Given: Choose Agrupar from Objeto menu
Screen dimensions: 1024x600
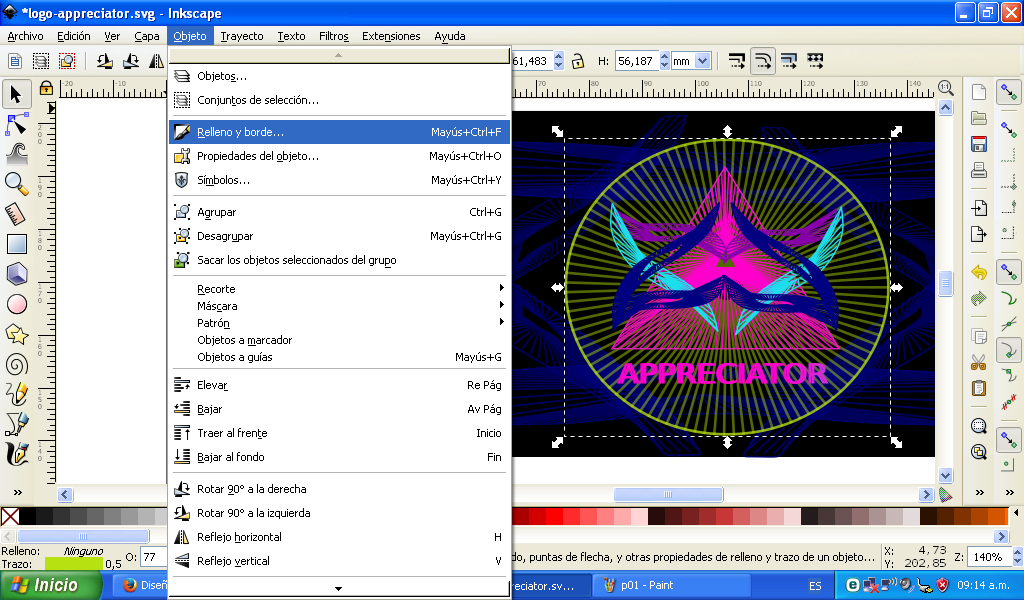Looking at the screenshot, I should click(x=339, y=212).
